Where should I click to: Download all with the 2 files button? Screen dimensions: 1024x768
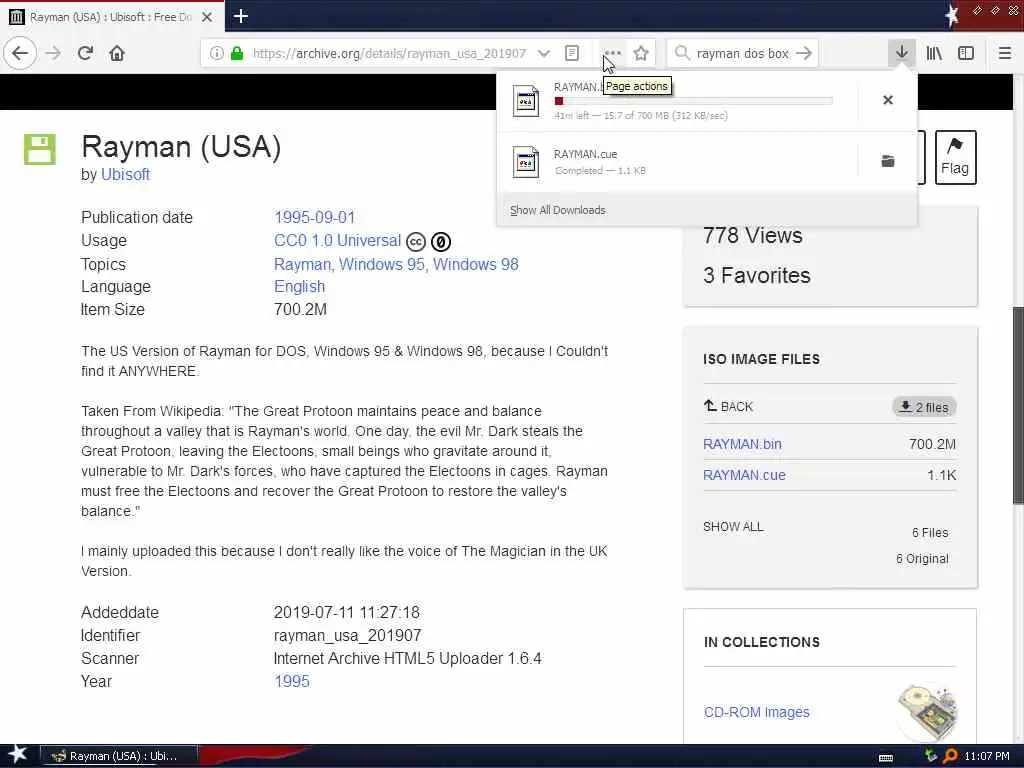[924, 407]
